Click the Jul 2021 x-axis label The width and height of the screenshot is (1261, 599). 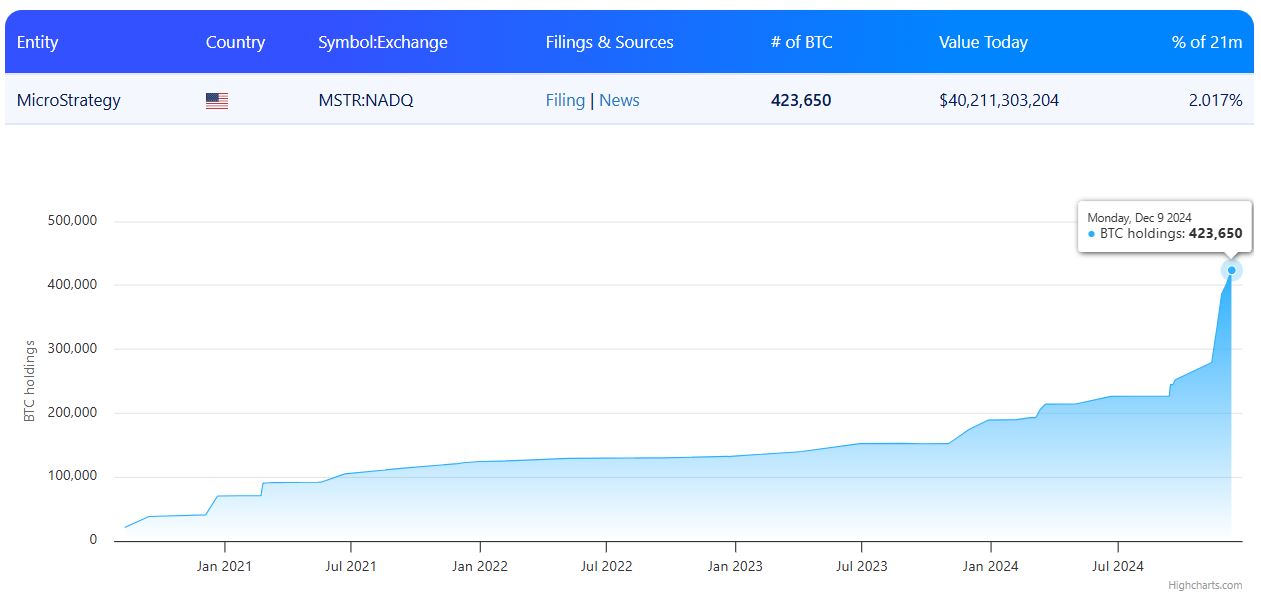click(x=351, y=566)
